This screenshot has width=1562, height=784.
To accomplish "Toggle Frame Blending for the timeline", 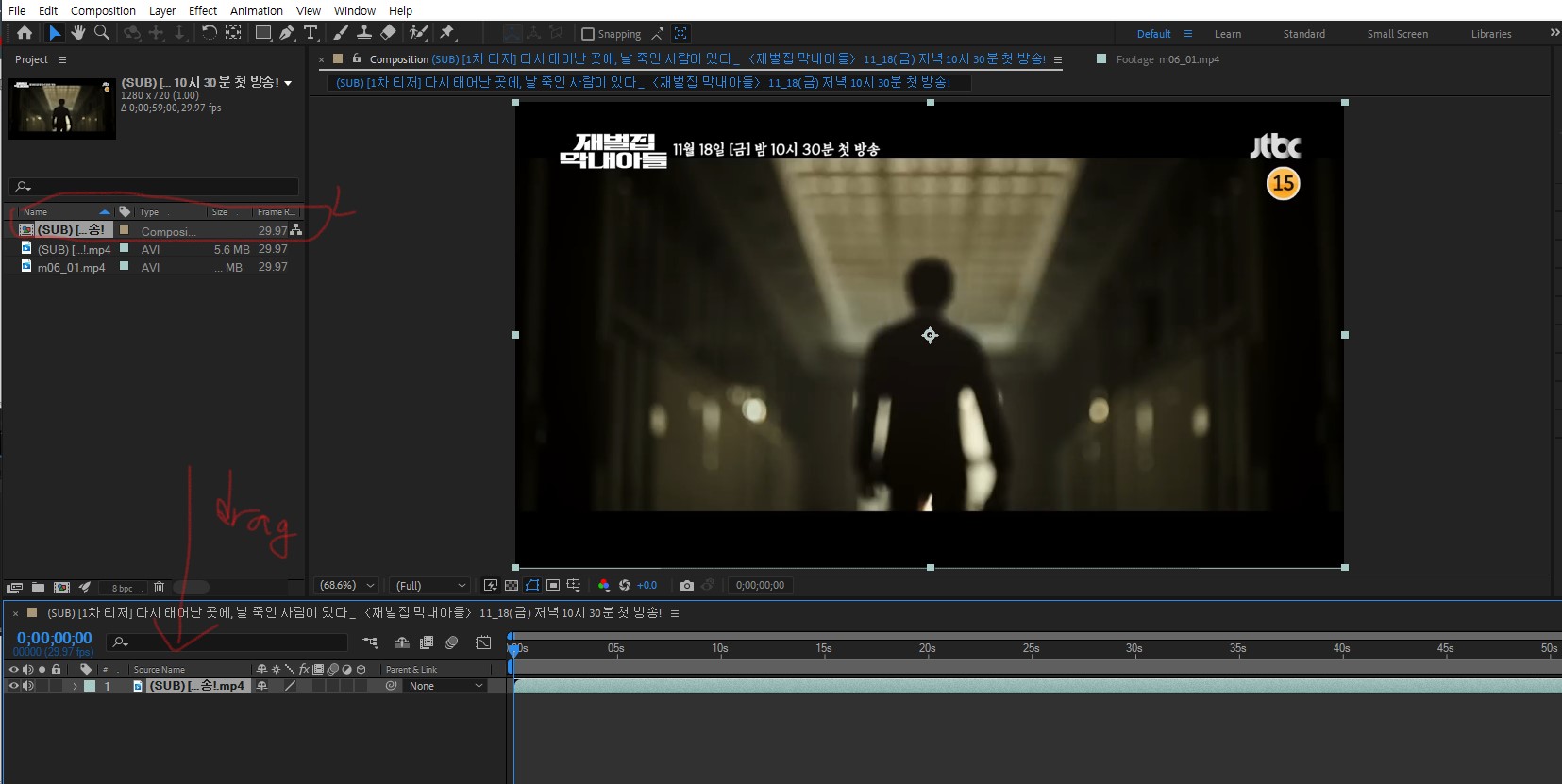I will coord(427,642).
